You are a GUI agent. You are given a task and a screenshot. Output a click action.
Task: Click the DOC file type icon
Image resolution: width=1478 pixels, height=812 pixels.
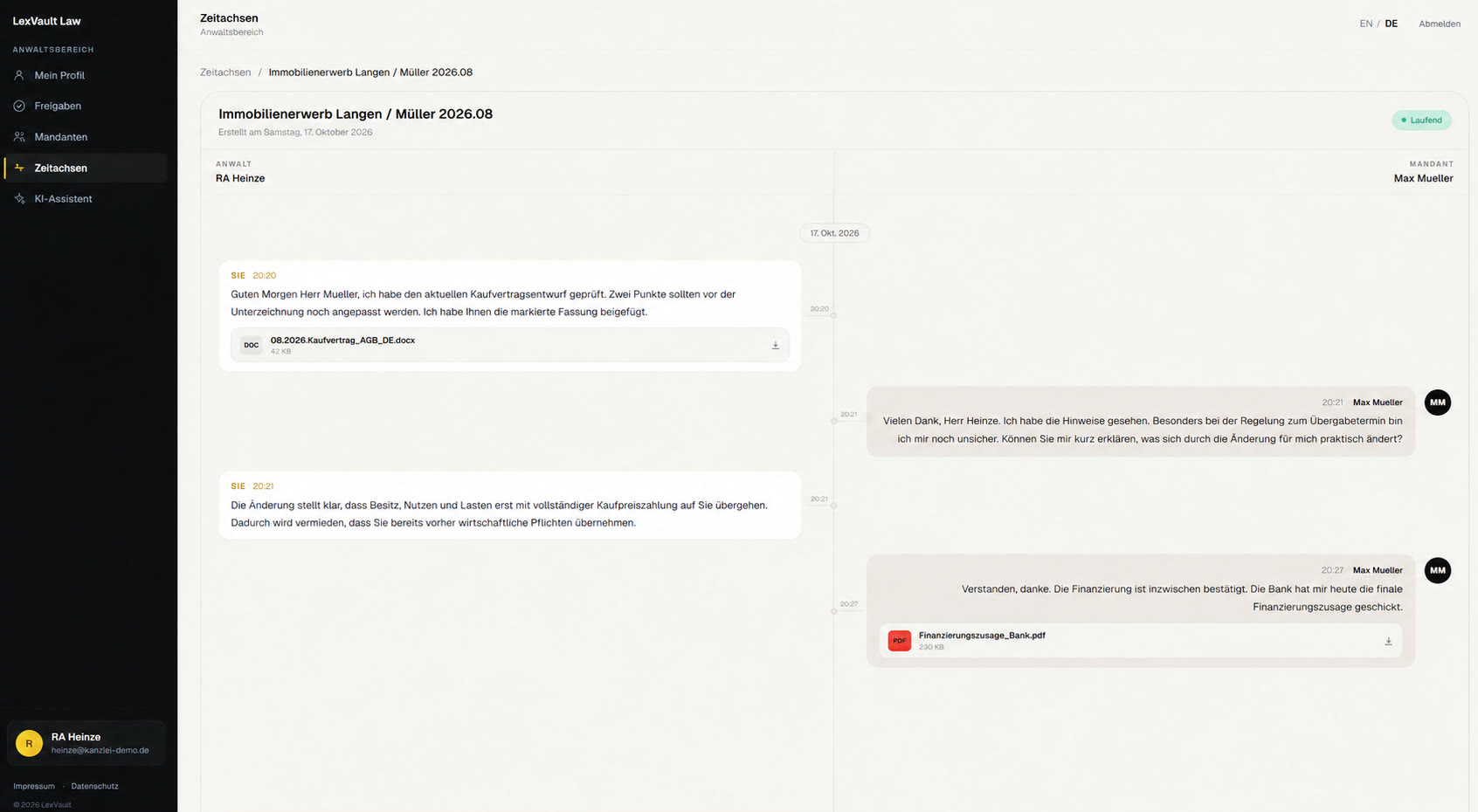[x=251, y=345]
